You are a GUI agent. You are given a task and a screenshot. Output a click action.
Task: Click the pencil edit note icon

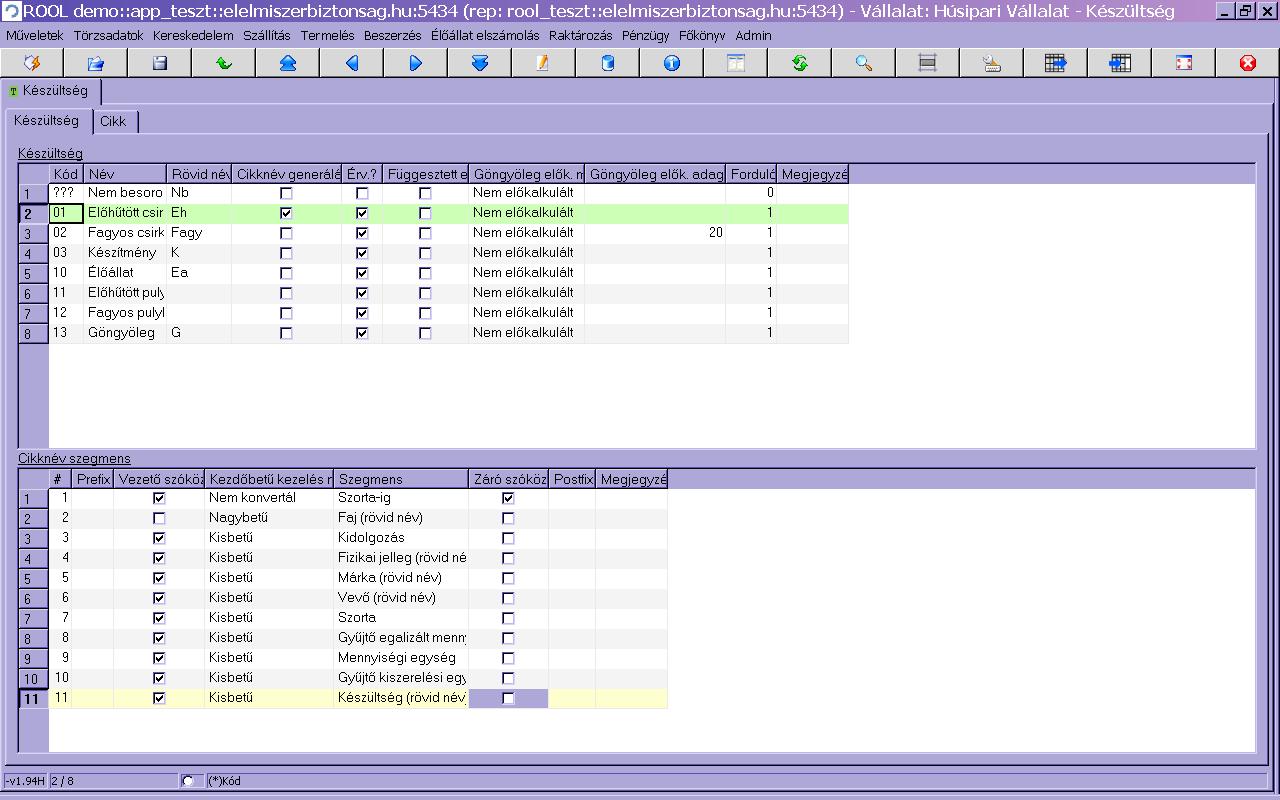pos(543,63)
